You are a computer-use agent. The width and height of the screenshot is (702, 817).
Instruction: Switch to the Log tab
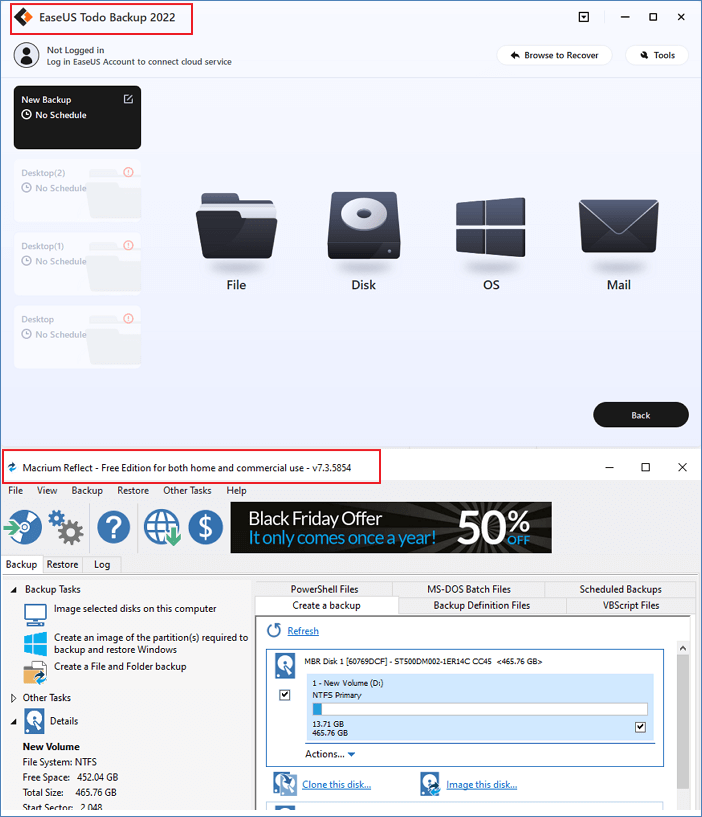[x=102, y=564]
